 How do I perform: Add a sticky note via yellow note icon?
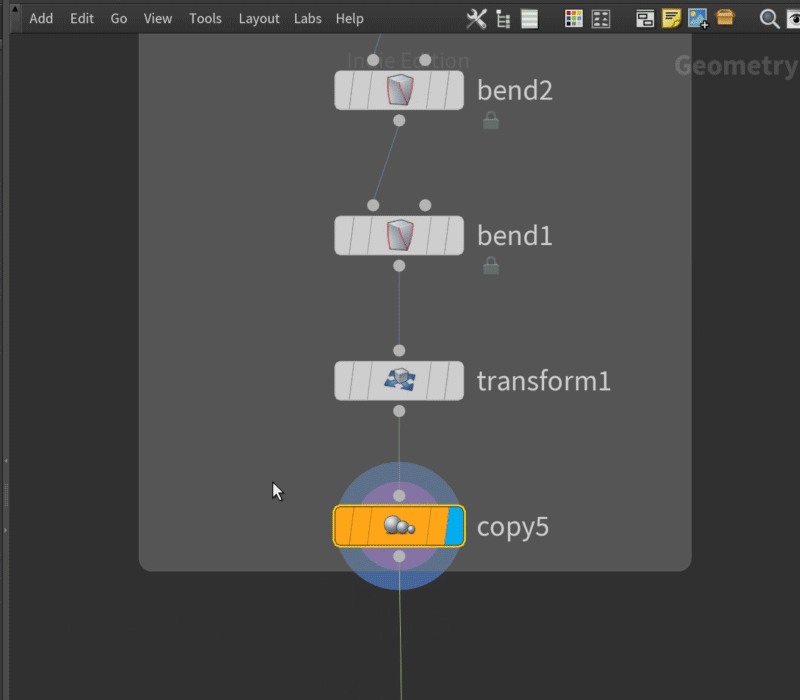click(671, 19)
